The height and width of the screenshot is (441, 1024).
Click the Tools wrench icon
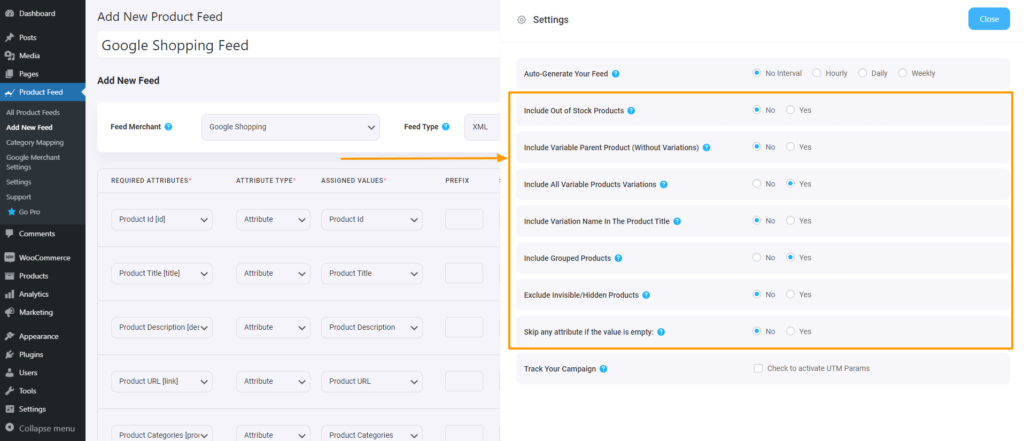(x=10, y=391)
